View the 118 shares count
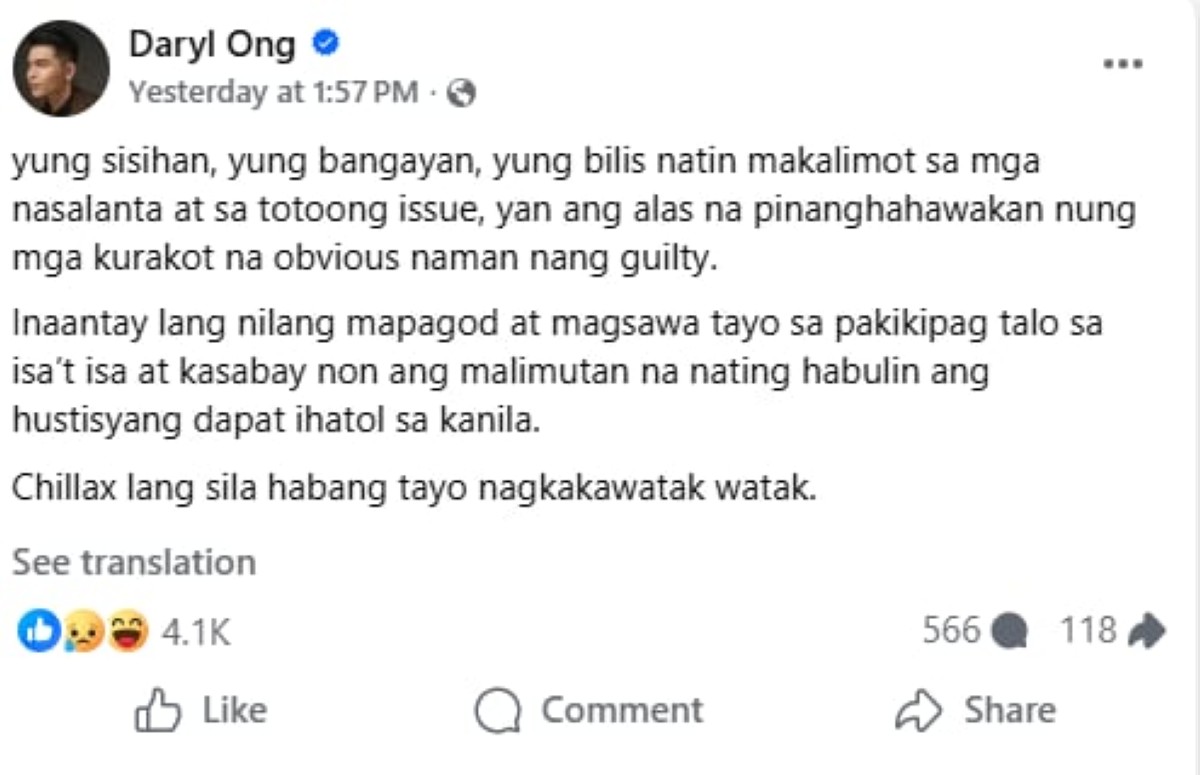The height and width of the screenshot is (775, 1200). coord(1087,630)
